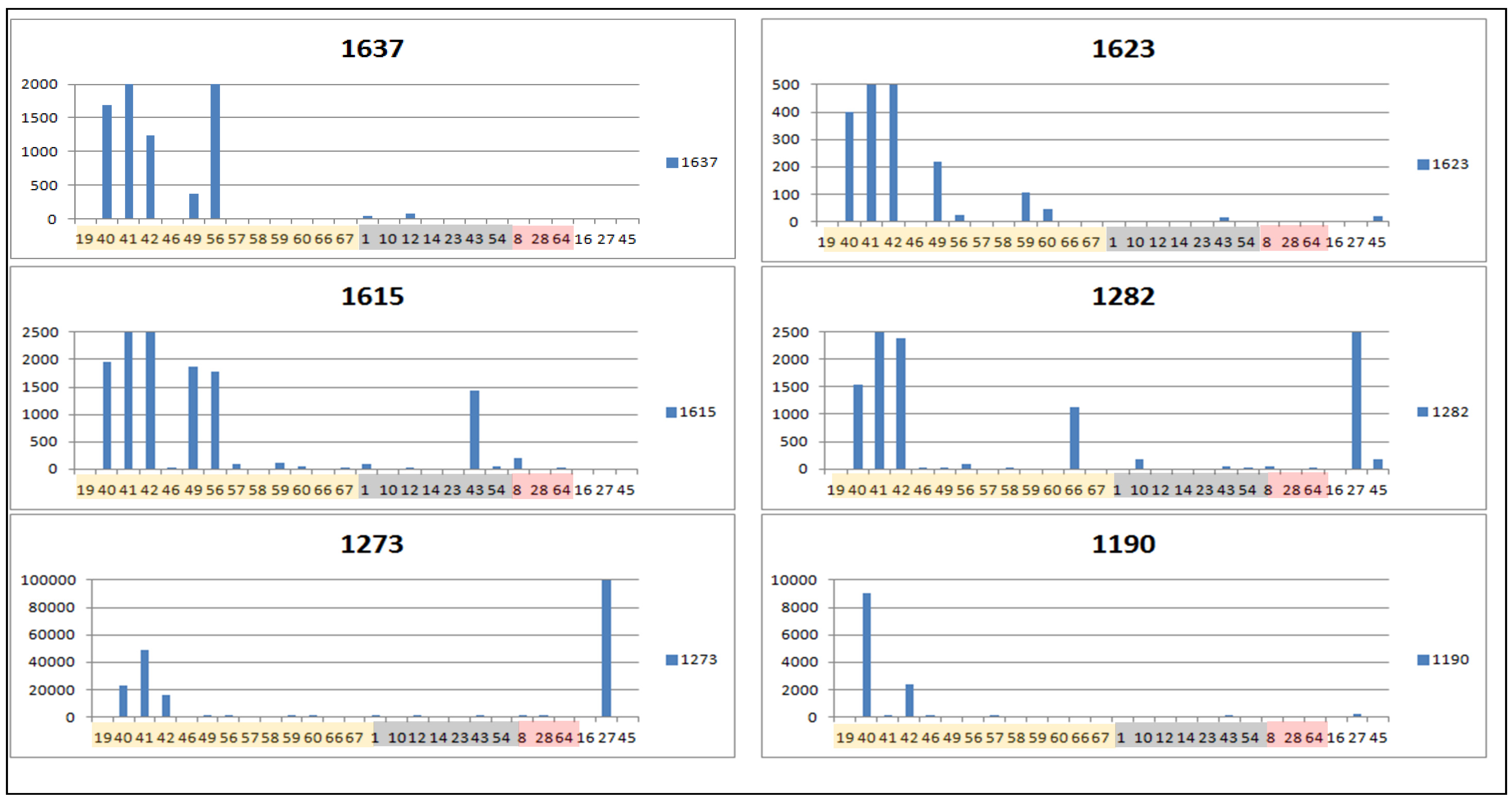Select the bar at 40 in 1190 chart
This screenshot has width=1512, height=802.
866,654
